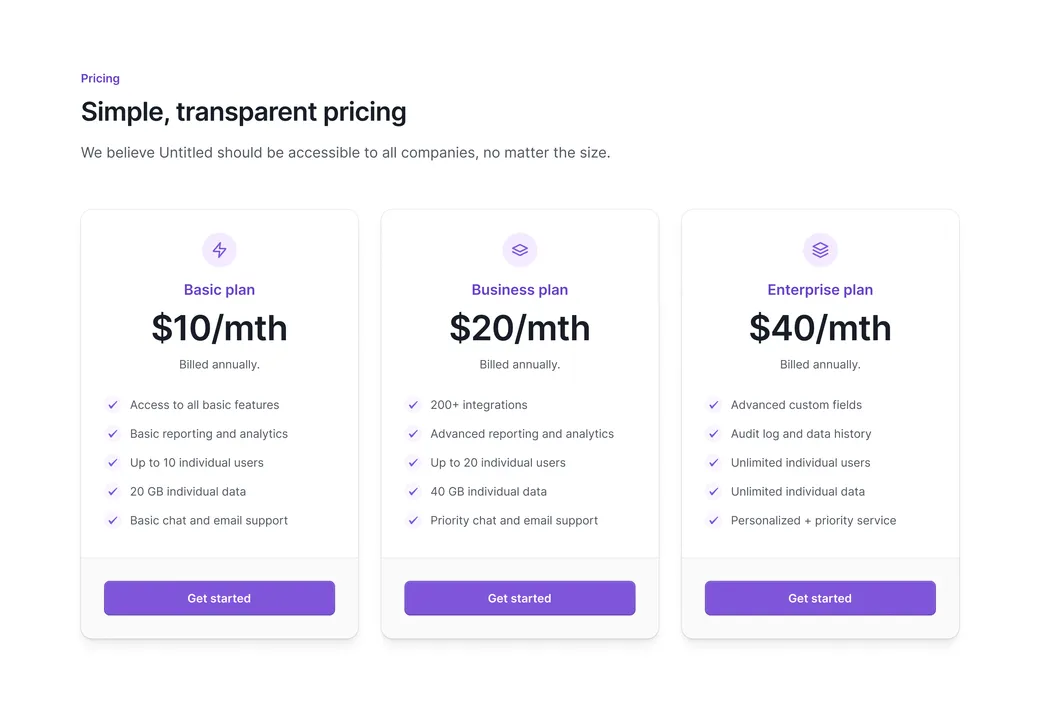Viewport: 1040px width, 708px height.
Task: Select the Enterprise plan title text
Action: 820,289
